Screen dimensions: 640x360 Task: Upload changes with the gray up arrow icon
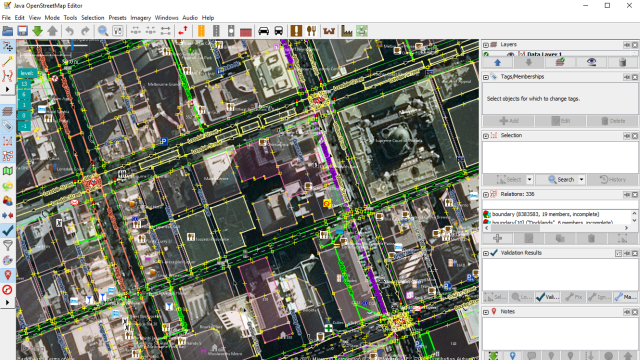[52, 31]
